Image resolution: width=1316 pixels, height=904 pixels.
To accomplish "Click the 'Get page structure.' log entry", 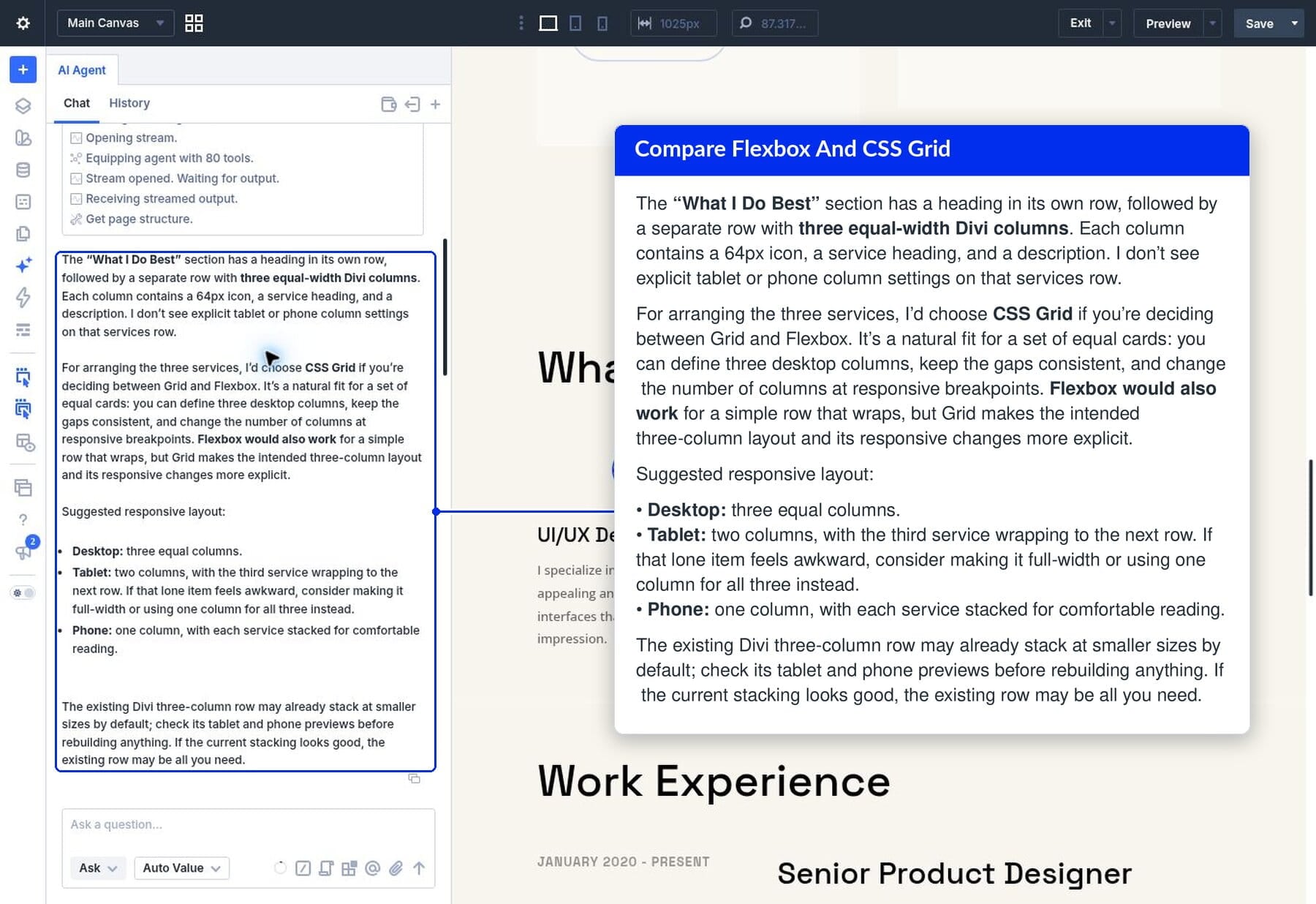I will tap(139, 219).
